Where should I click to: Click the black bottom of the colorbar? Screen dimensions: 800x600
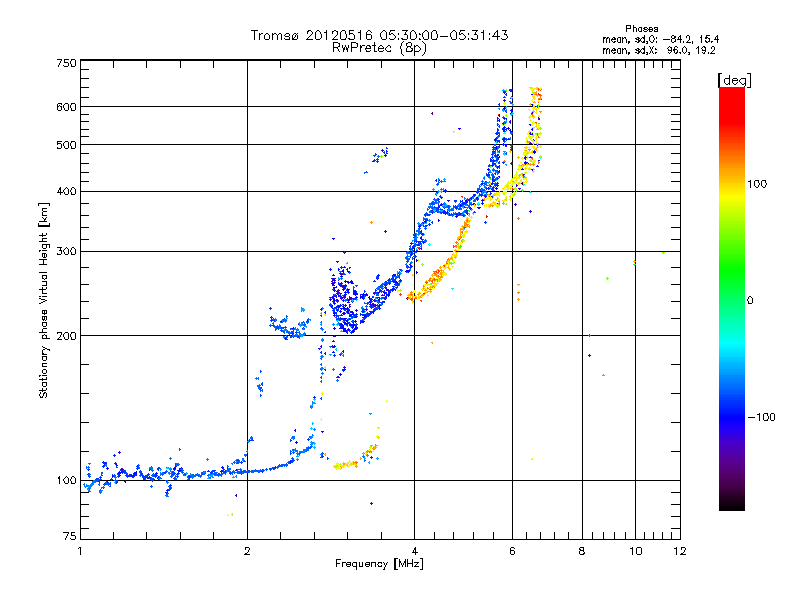coord(732,503)
